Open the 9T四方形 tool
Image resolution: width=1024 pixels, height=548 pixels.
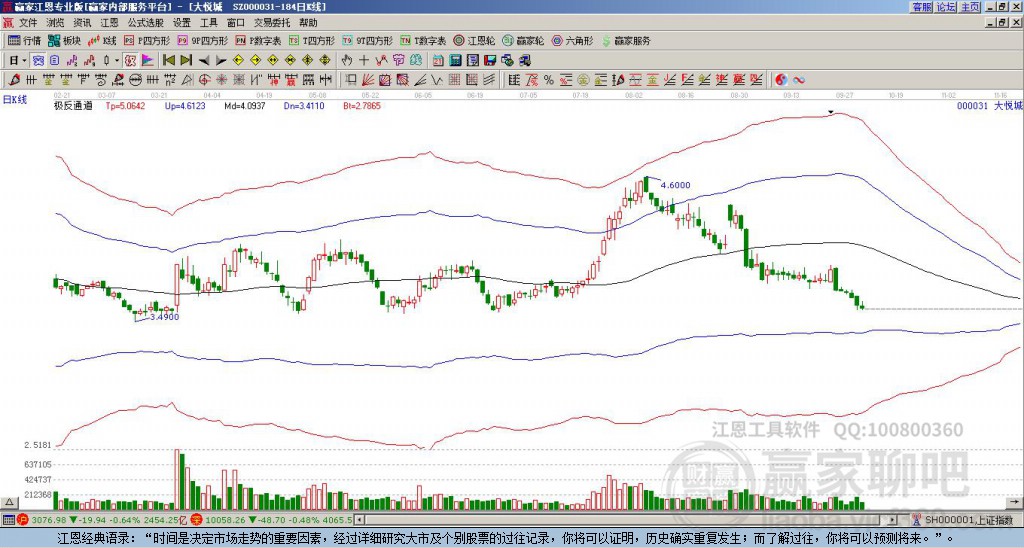pos(368,40)
